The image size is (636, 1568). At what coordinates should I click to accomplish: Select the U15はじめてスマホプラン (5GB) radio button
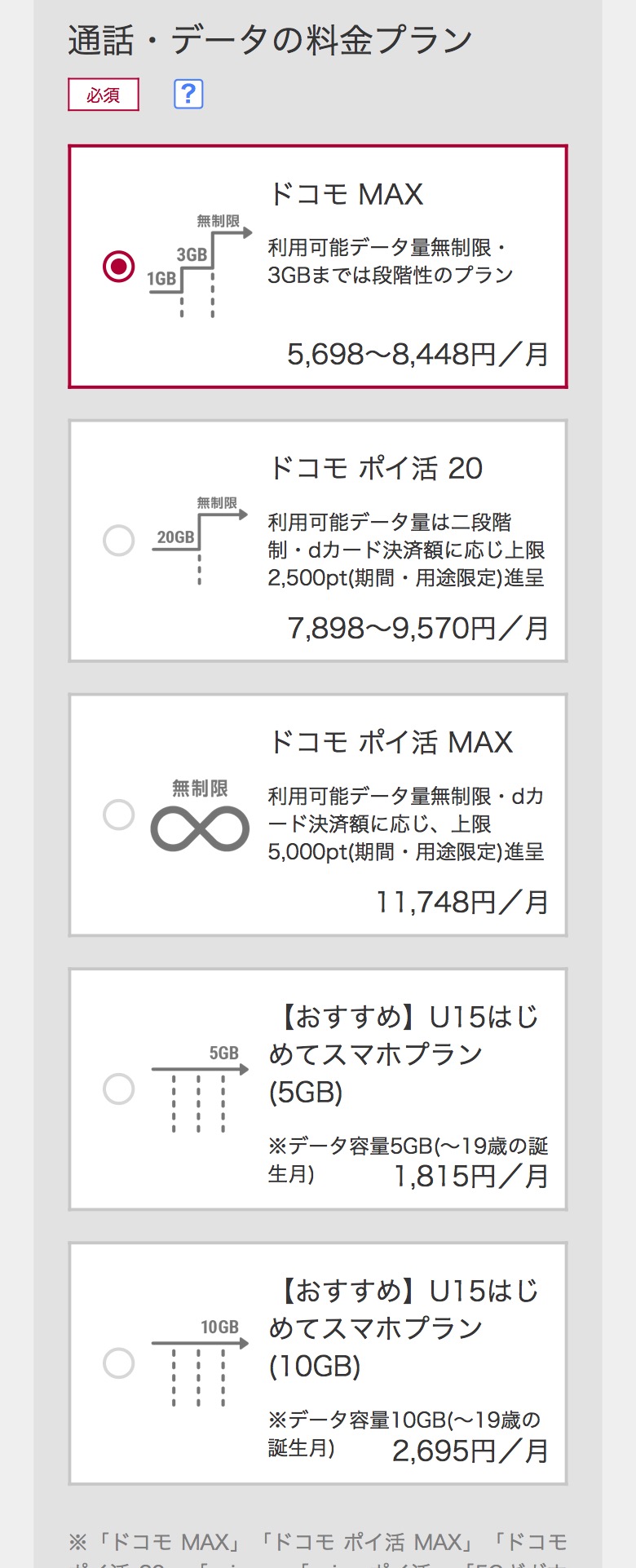119,1088
